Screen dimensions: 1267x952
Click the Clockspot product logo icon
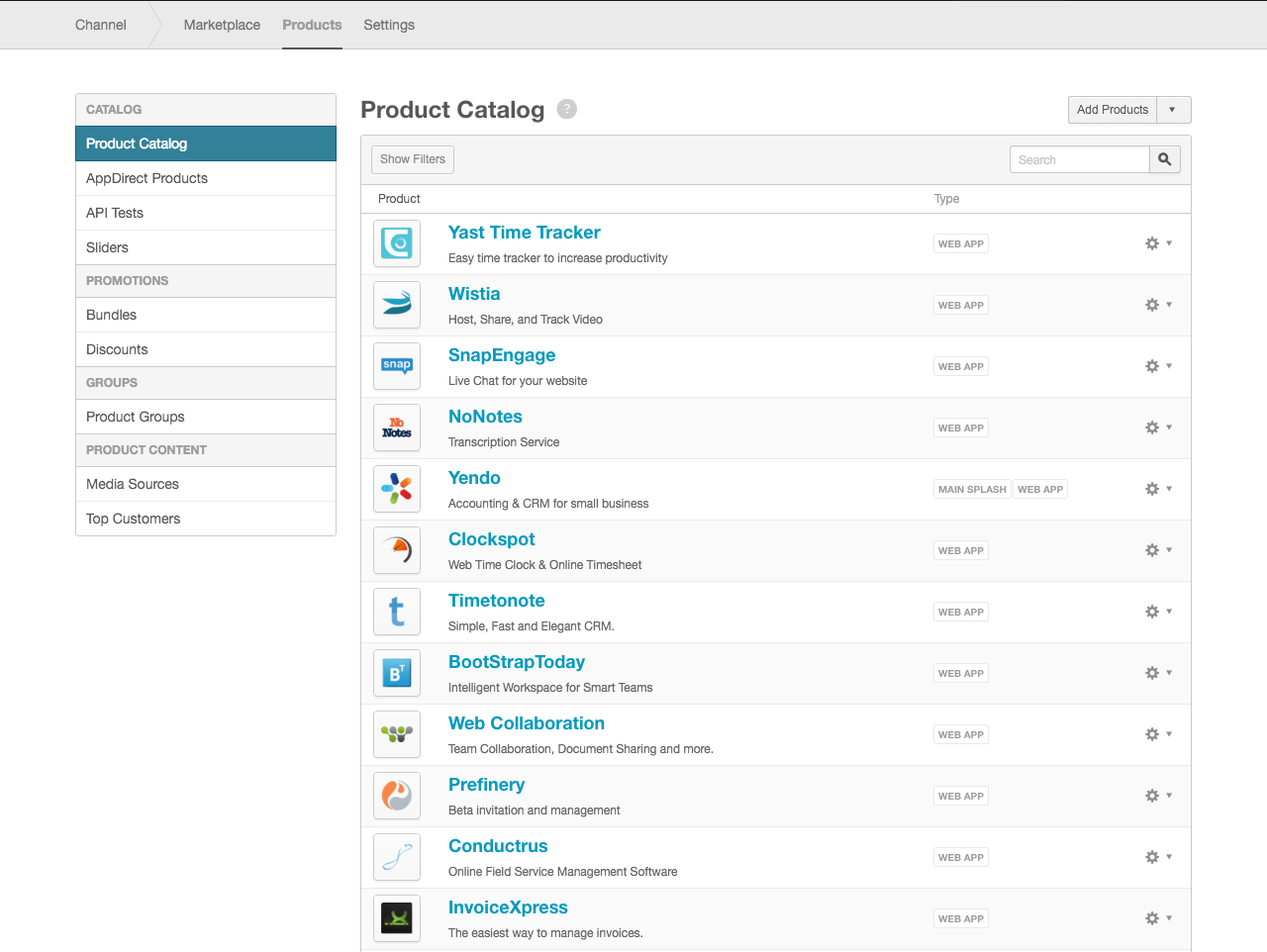click(x=397, y=550)
